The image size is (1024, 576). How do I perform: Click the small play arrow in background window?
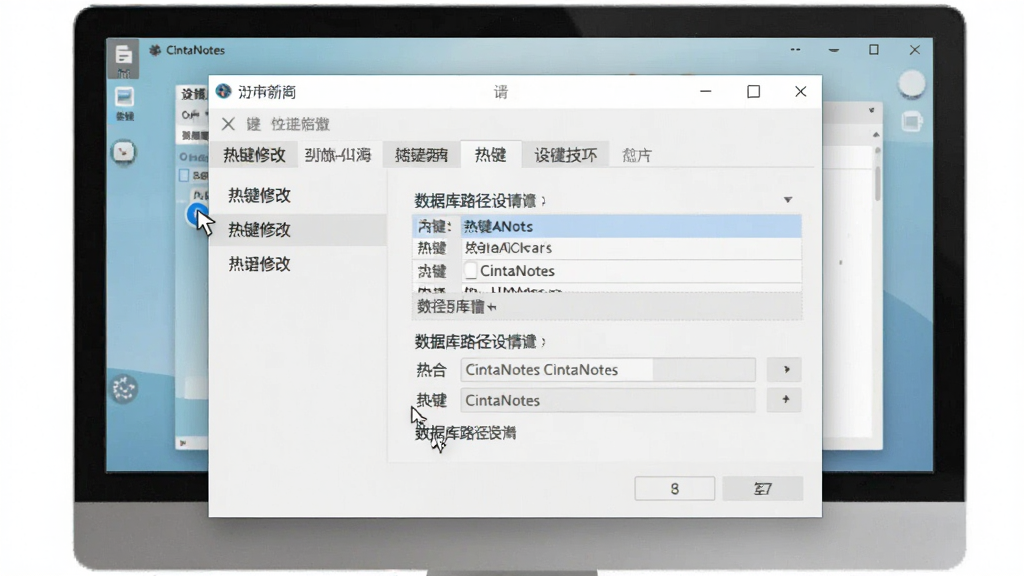point(183,443)
